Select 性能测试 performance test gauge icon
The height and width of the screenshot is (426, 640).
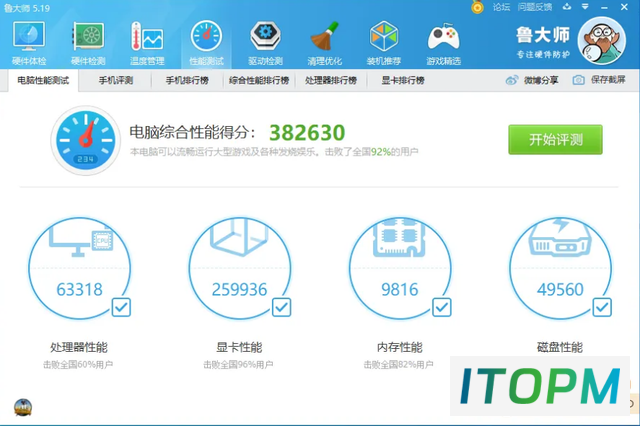point(206,37)
